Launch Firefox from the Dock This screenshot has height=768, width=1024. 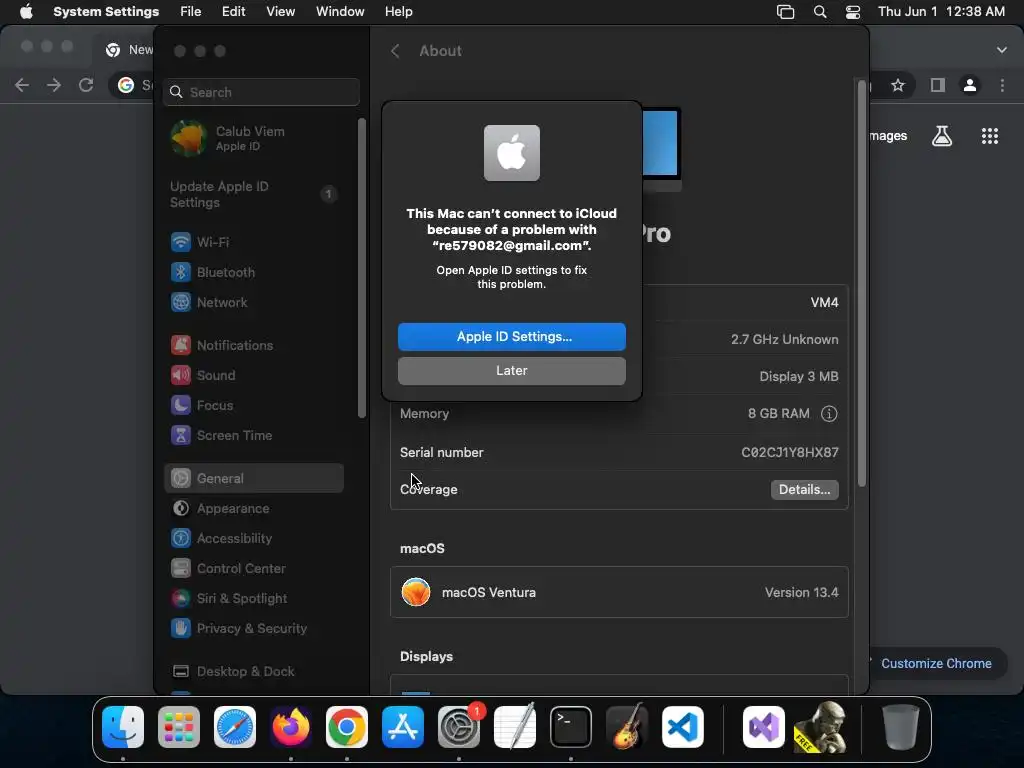[x=291, y=727]
